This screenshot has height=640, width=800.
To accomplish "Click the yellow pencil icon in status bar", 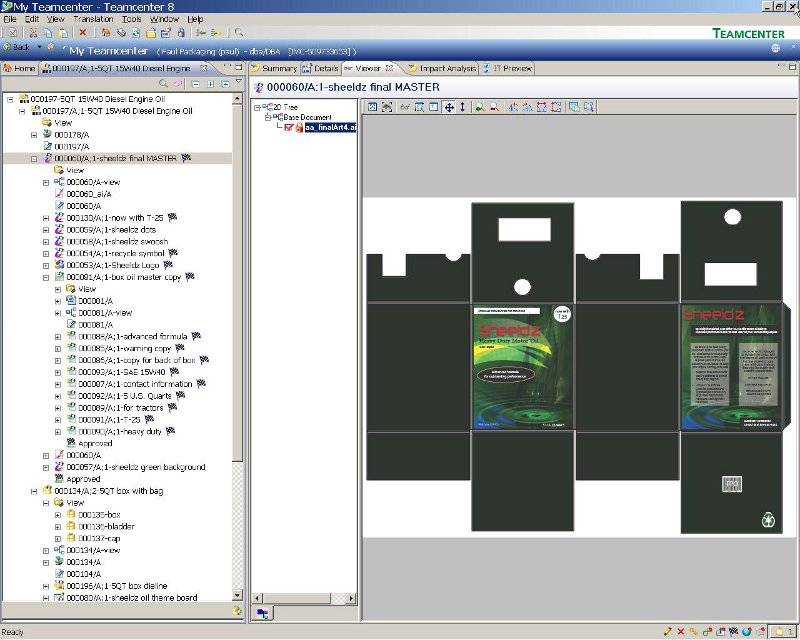I will [667, 632].
